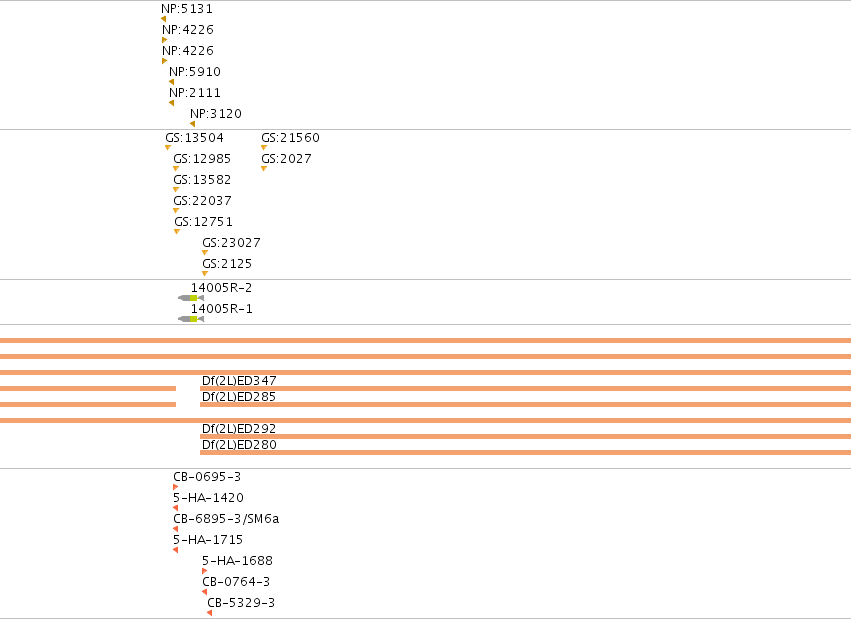Click the triangle marker beneath GS:12985

click(x=176, y=169)
